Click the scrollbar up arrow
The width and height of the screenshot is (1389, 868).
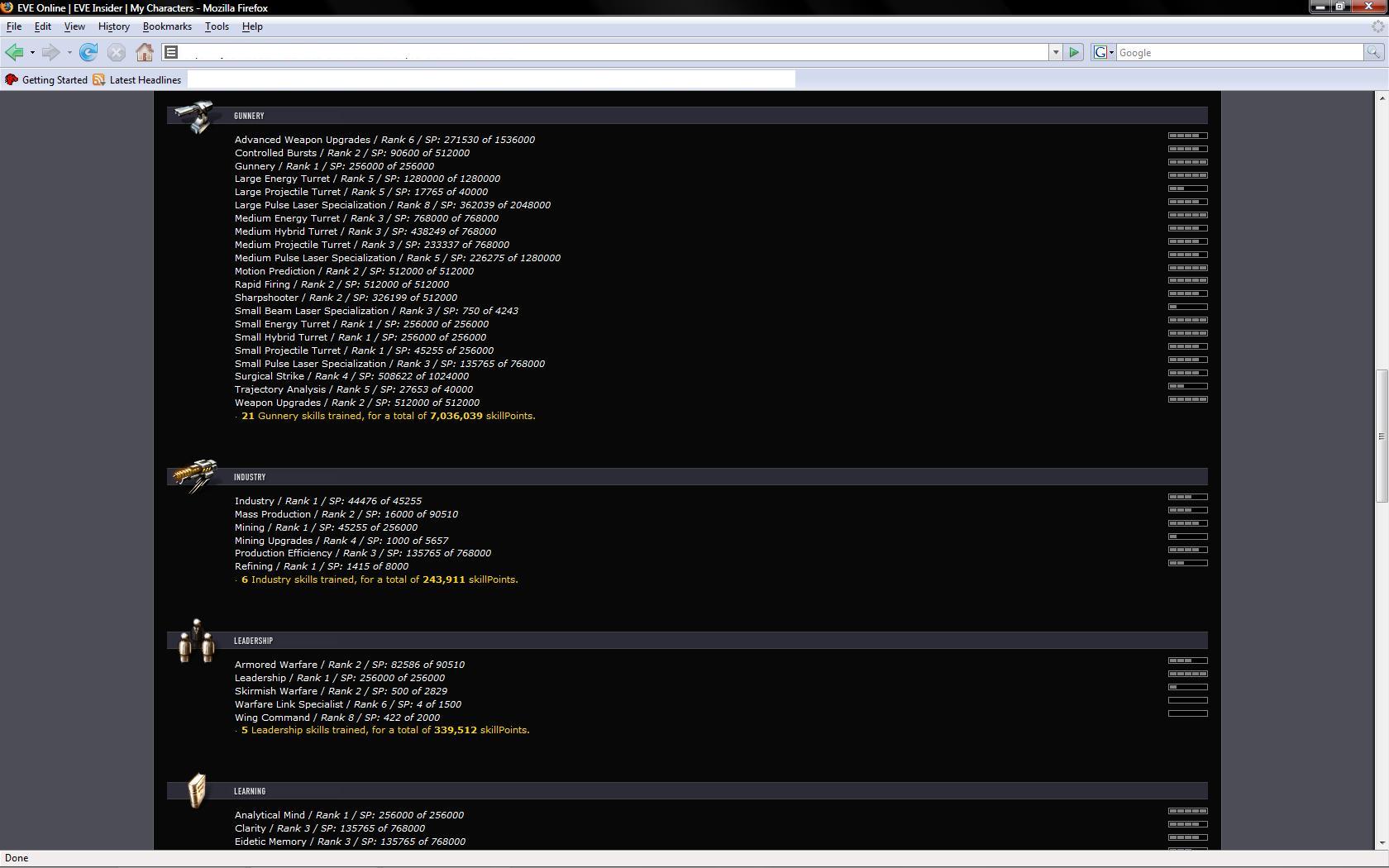1382,98
